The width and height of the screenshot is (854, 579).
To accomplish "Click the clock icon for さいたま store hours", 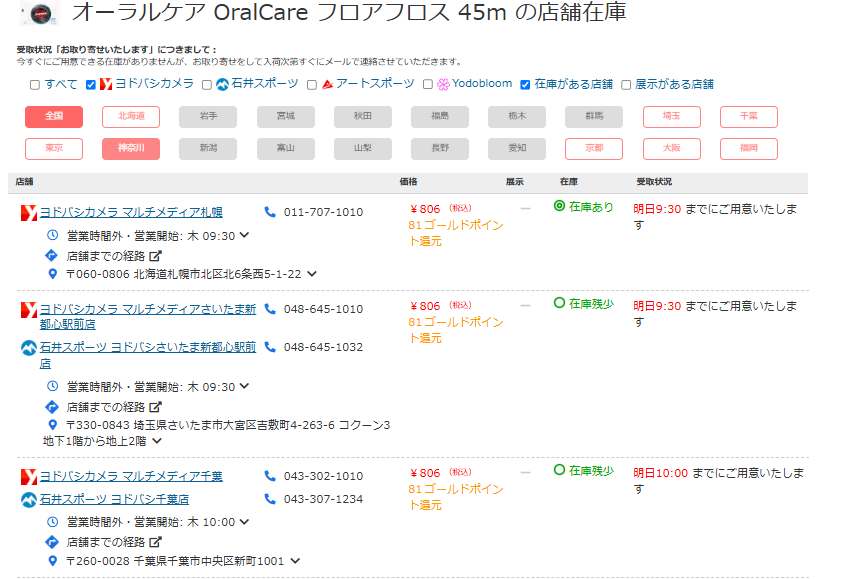I will click(52, 386).
